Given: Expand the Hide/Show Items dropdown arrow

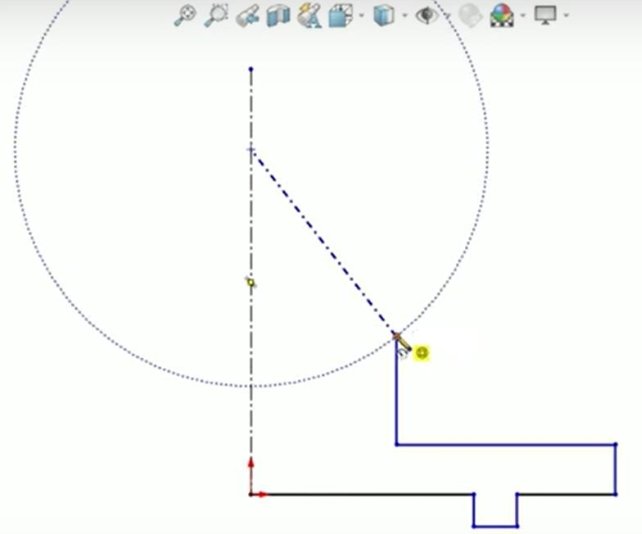Looking at the screenshot, I should tap(448, 16).
